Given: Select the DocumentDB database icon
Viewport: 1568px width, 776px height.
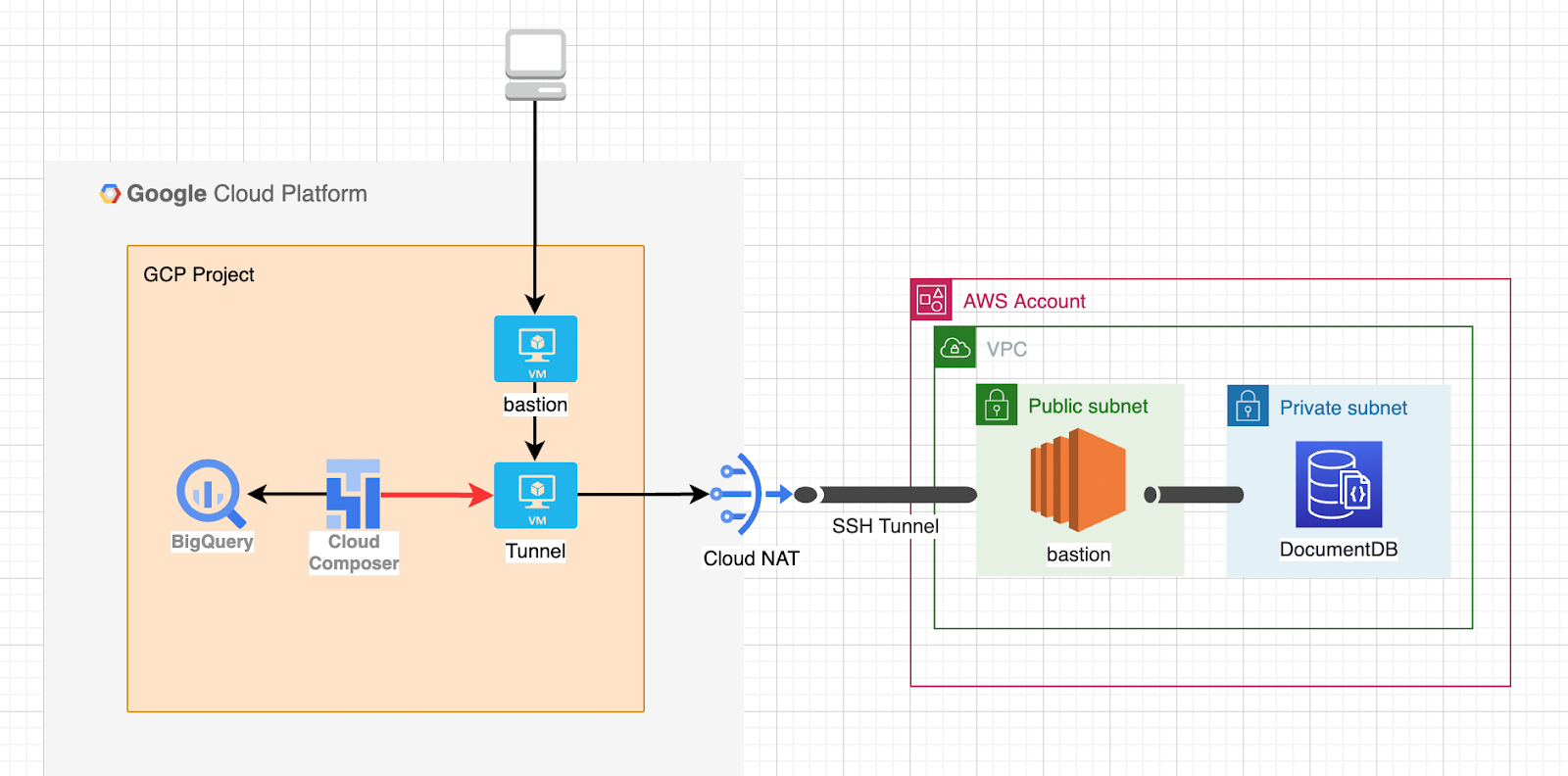Looking at the screenshot, I should (1339, 484).
